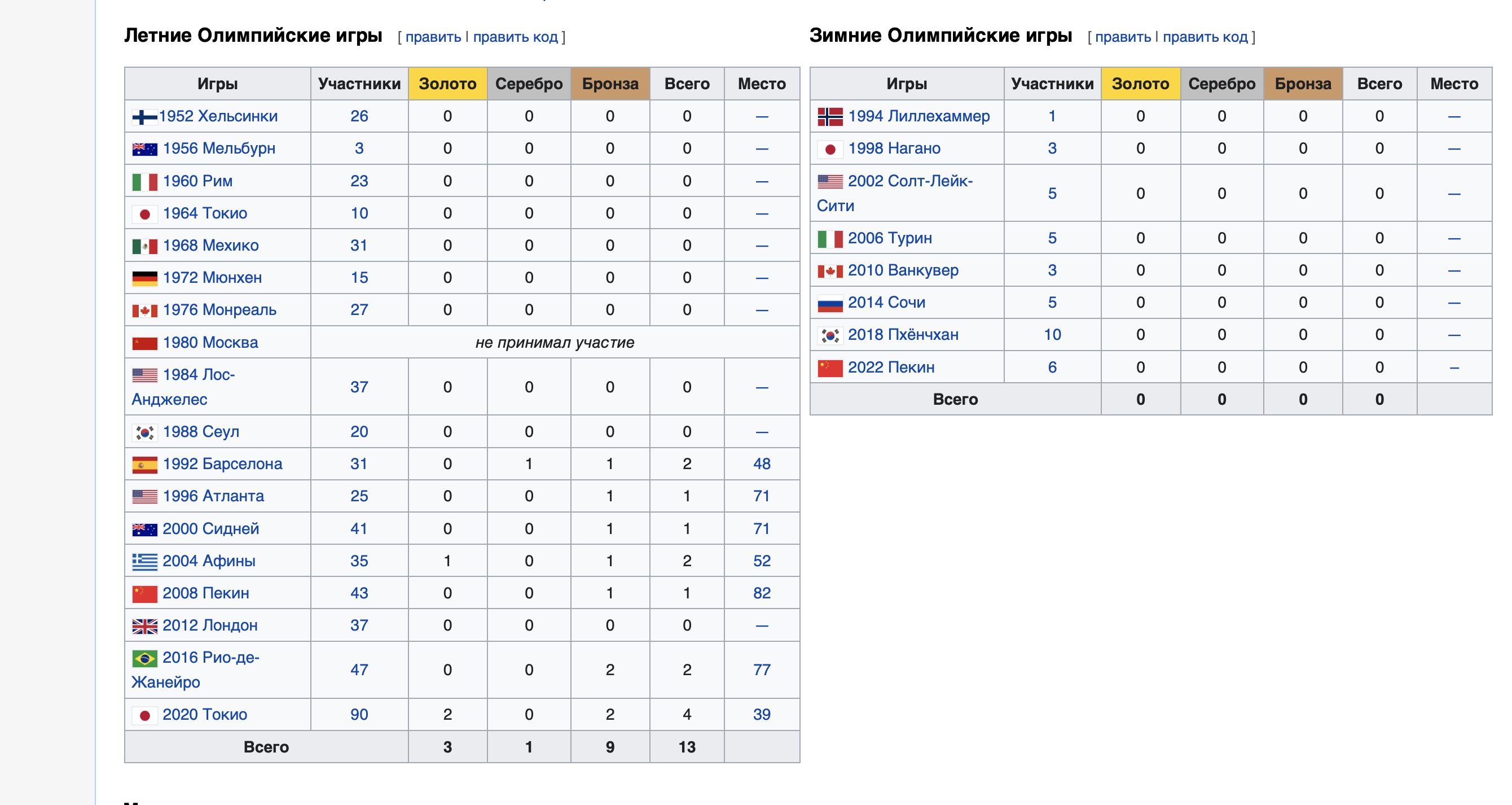Click the Spain flag beside 1992 Барселона
1512x805 pixels.
click(x=144, y=465)
